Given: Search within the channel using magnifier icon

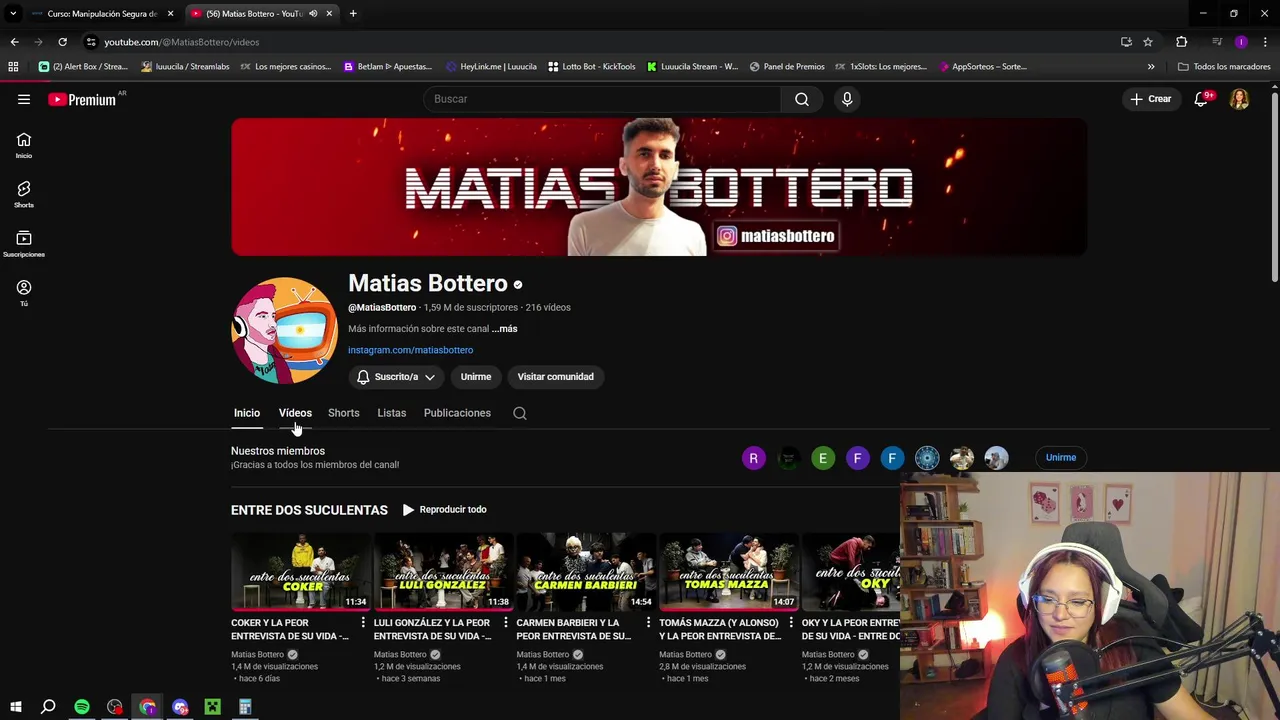Looking at the screenshot, I should tap(520, 413).
